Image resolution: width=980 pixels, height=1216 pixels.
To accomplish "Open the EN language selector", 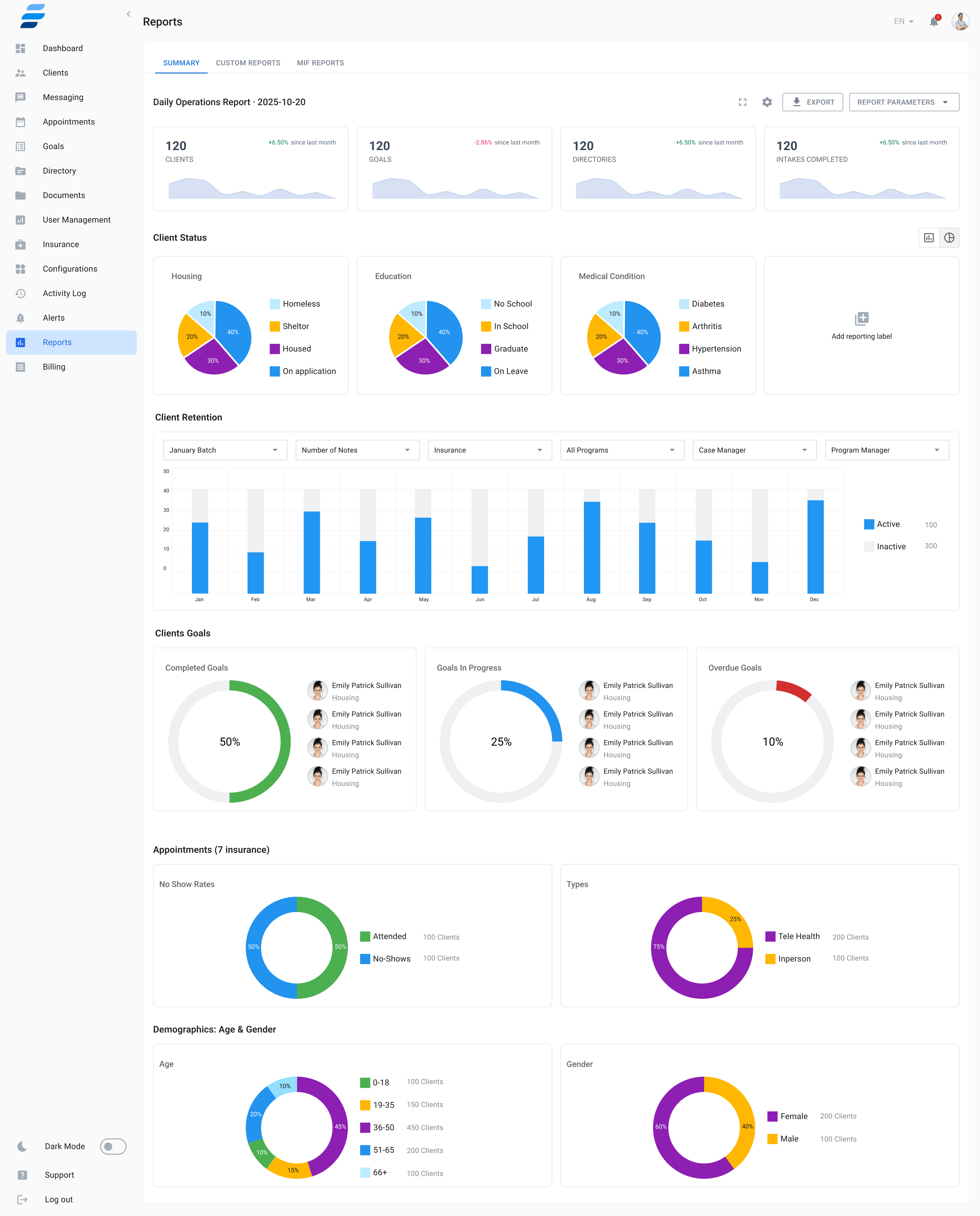I will pyautogui.click(x=903, y=21).
